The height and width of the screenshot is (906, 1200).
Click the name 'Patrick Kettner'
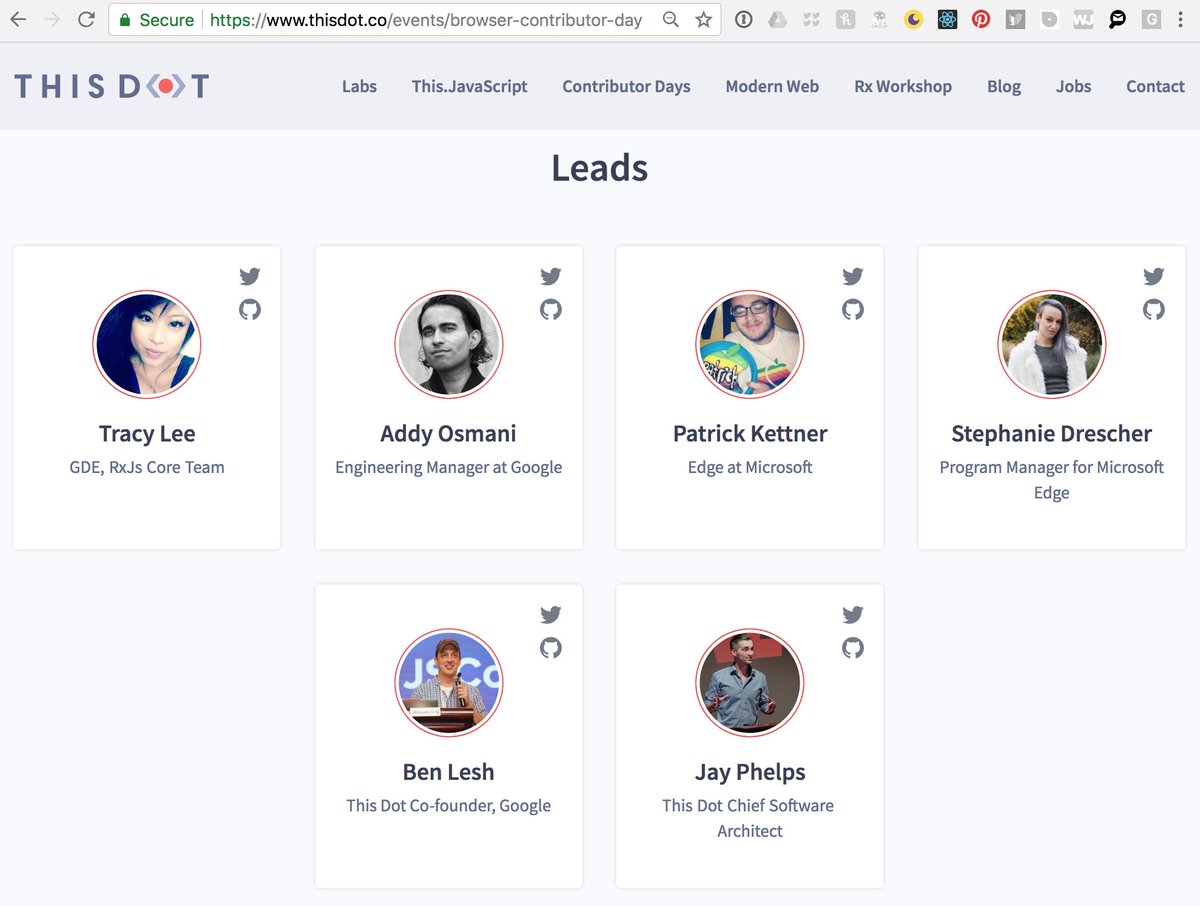click(750, 434)
